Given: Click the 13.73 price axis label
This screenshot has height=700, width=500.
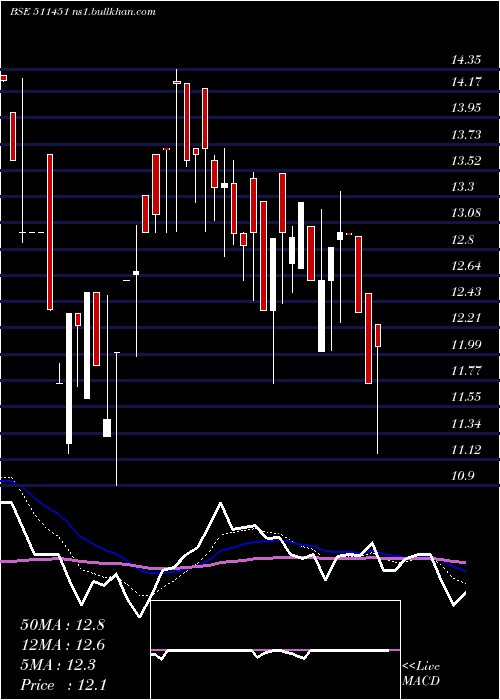Looking at the screenshot, I should (466, 134).
